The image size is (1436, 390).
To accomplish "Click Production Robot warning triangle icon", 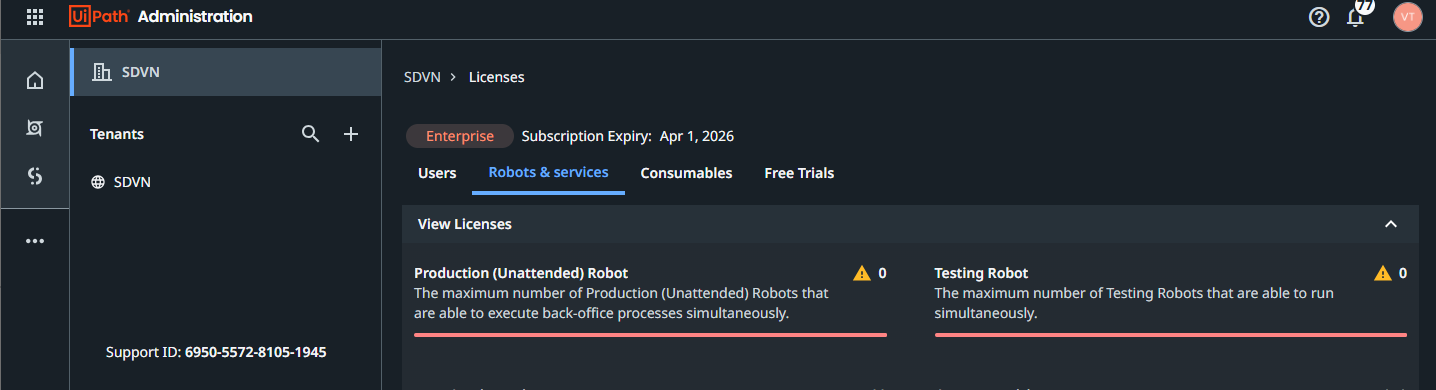I will click(x=862, y=273).
